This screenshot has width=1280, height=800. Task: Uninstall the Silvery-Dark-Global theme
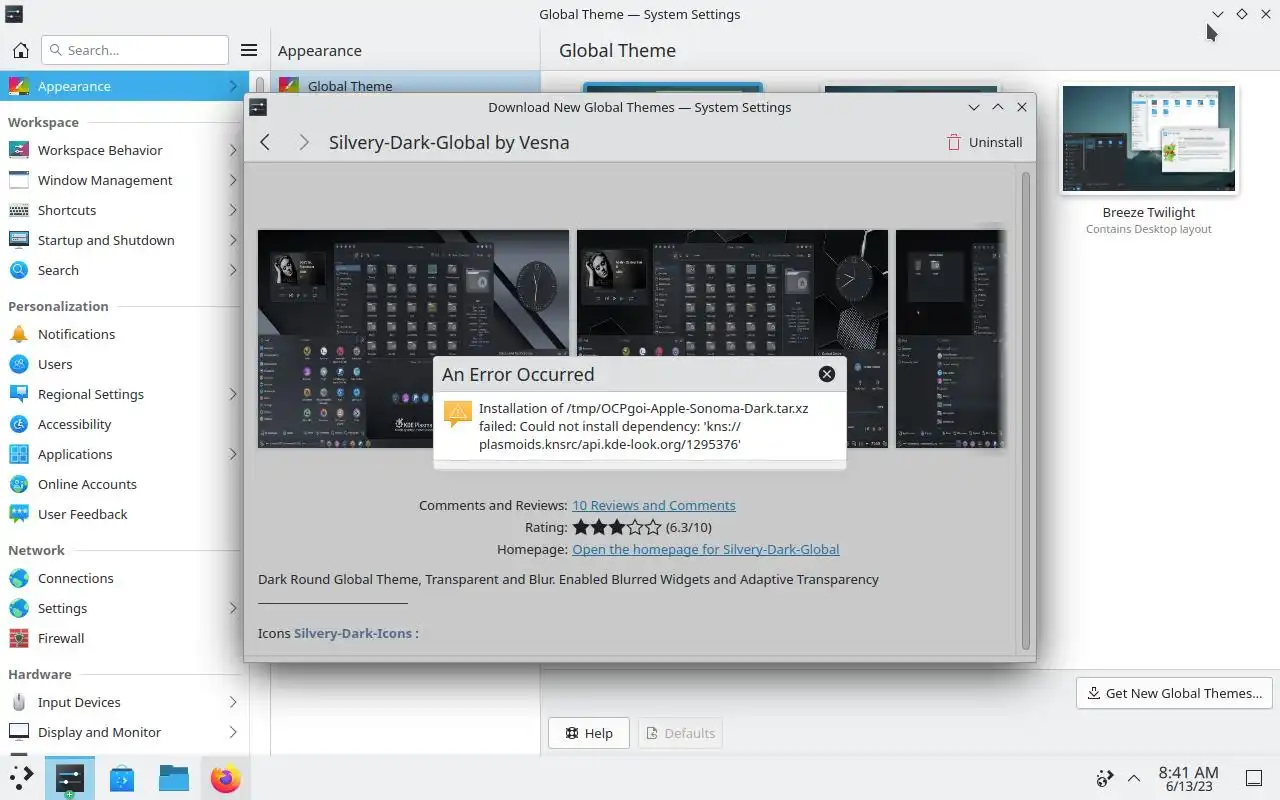coord(985,142)
